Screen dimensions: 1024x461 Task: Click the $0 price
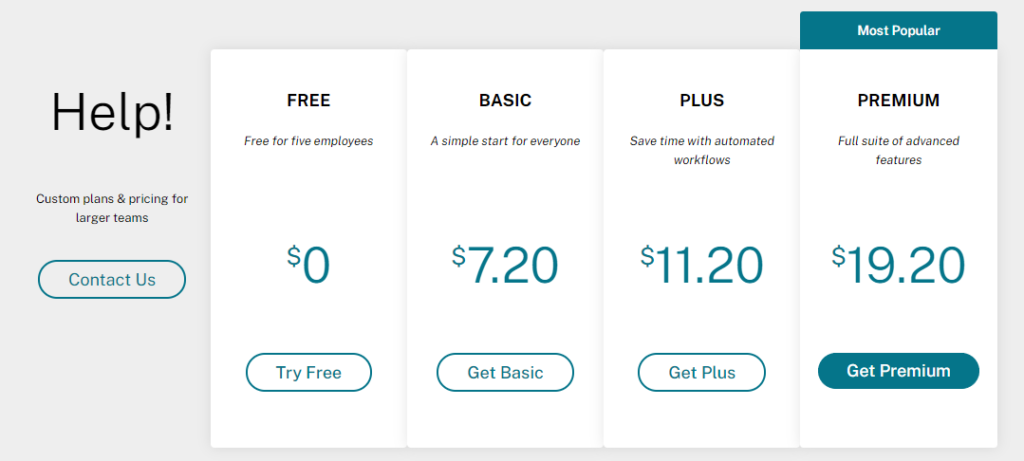(308, 264)
